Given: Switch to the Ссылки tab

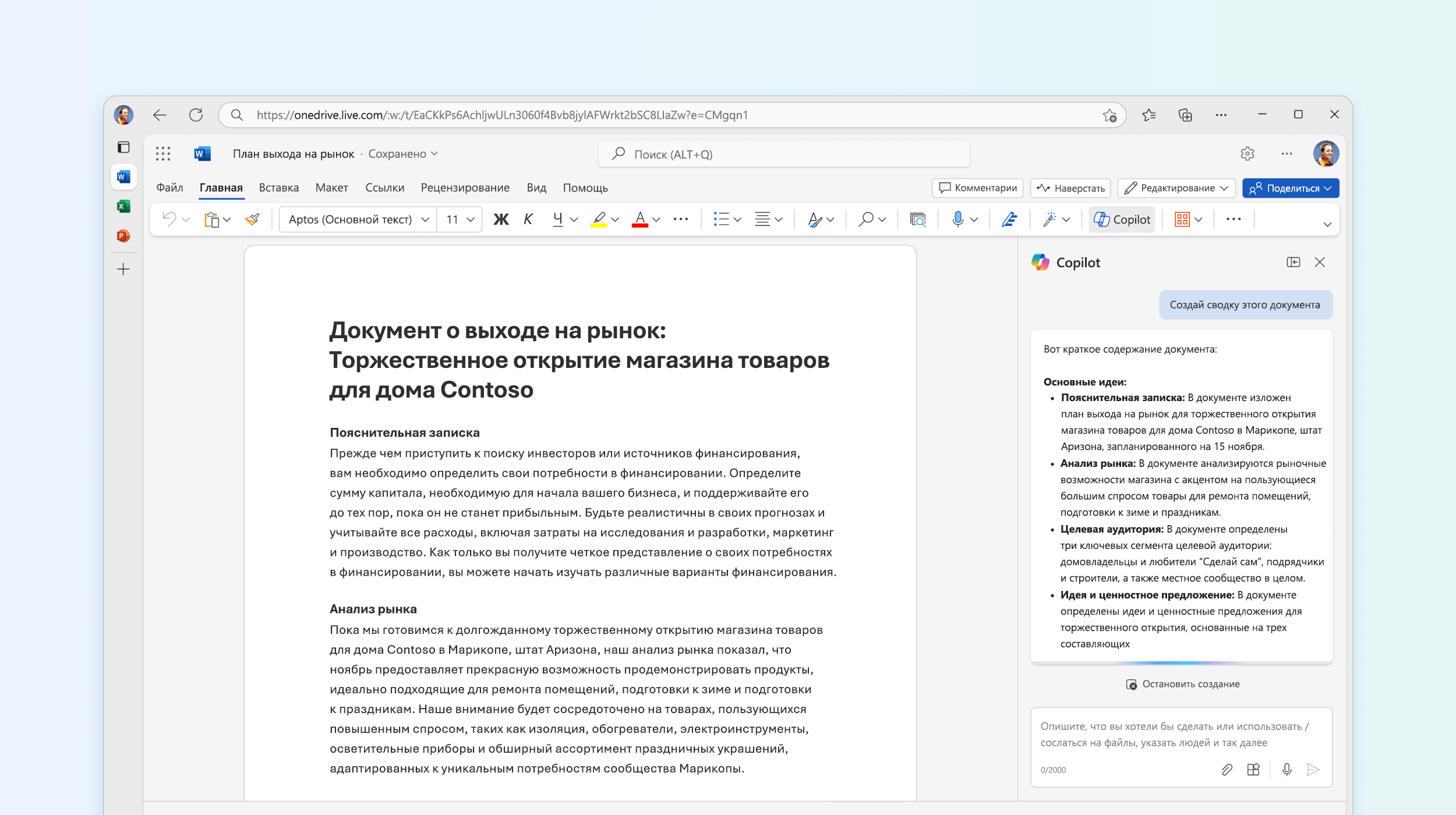Looking at the screenshot, I should 384,187.
